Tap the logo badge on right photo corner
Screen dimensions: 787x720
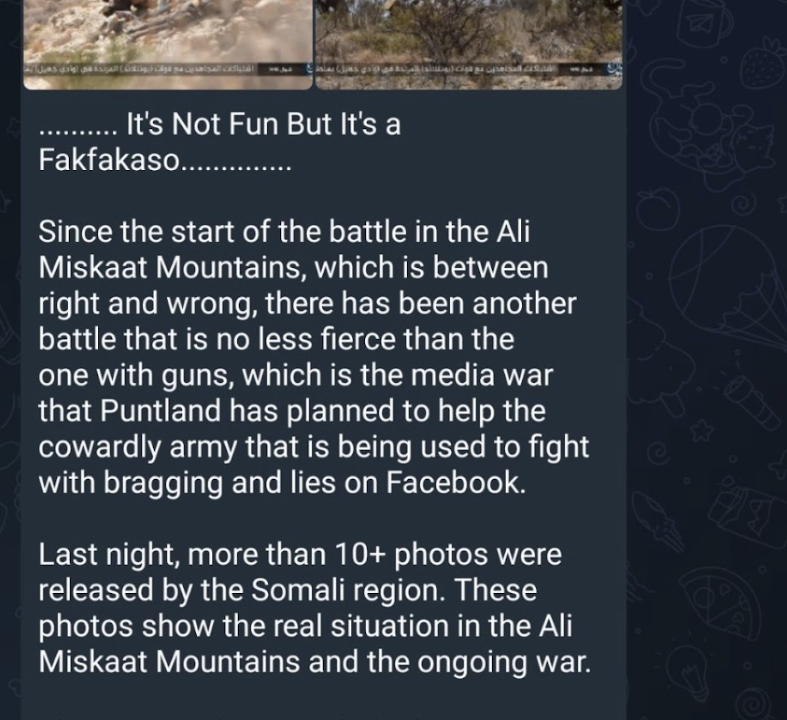(x=614, y=68)
